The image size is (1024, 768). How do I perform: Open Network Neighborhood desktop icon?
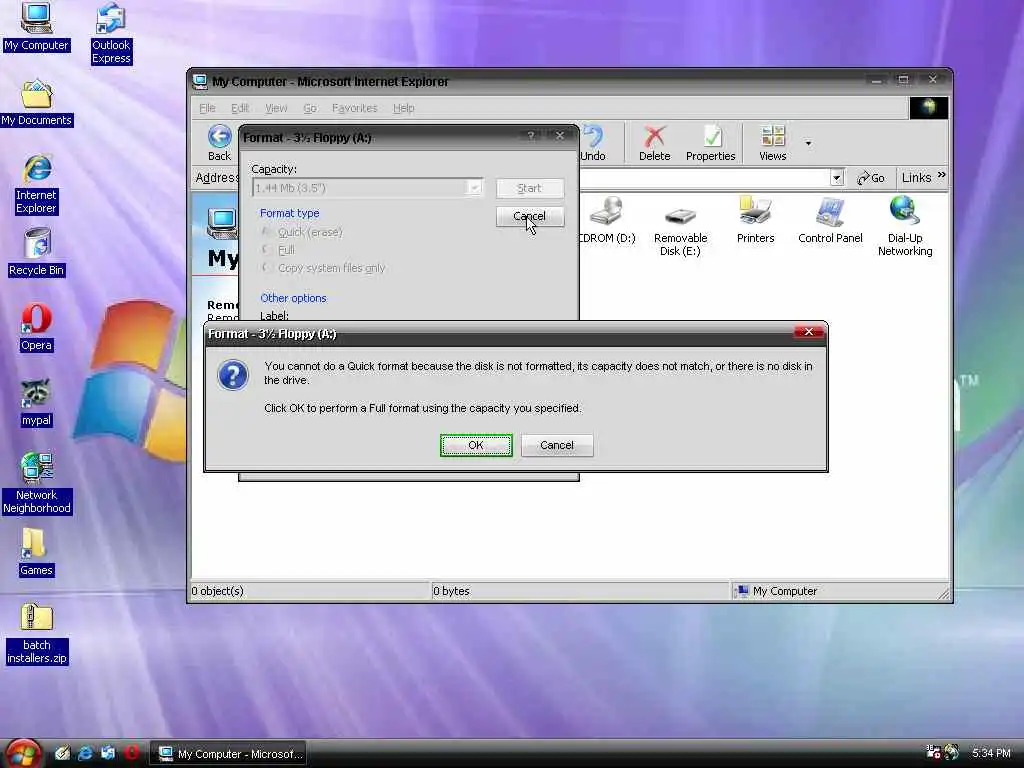[x=37, y=483]
